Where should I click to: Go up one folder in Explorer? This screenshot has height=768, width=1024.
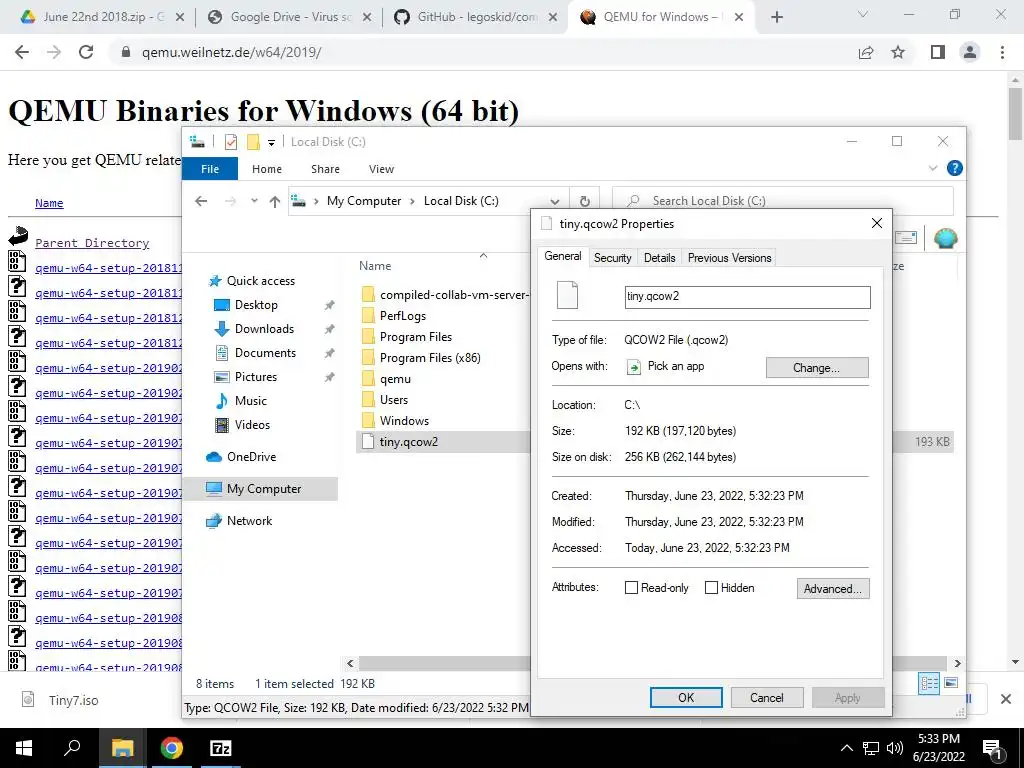pyautogui.click(x=275, y=201)
